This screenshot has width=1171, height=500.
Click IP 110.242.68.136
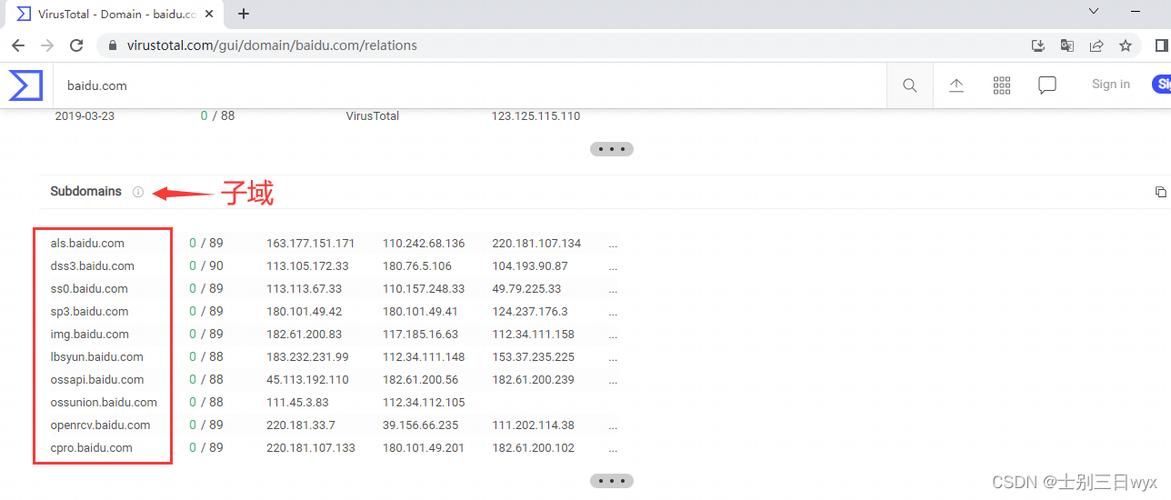[x=424, y=243]
